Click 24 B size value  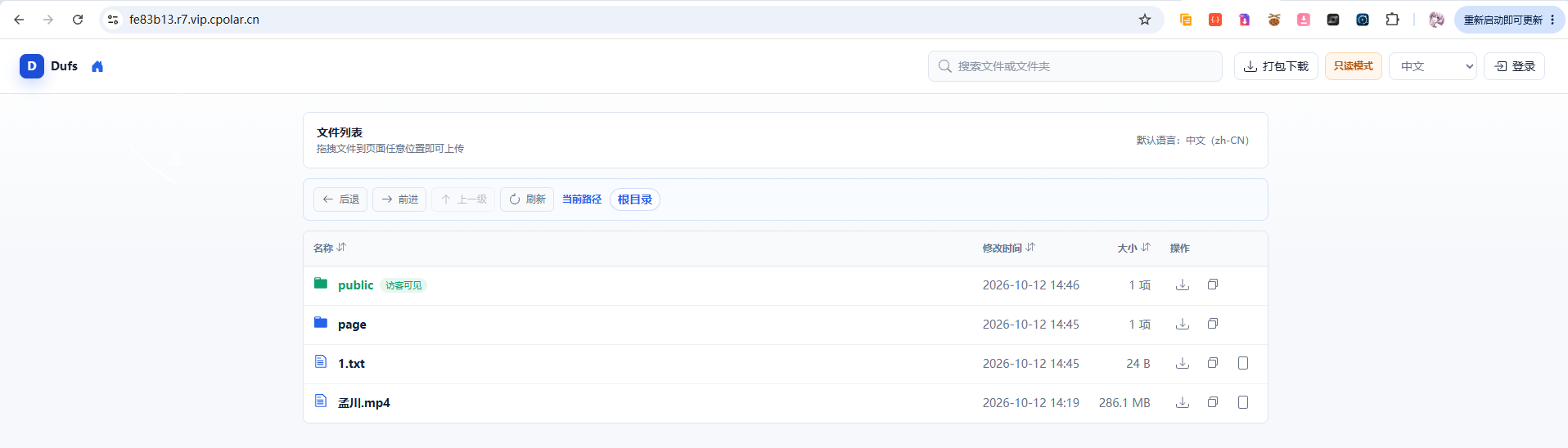click(1138, 364)
